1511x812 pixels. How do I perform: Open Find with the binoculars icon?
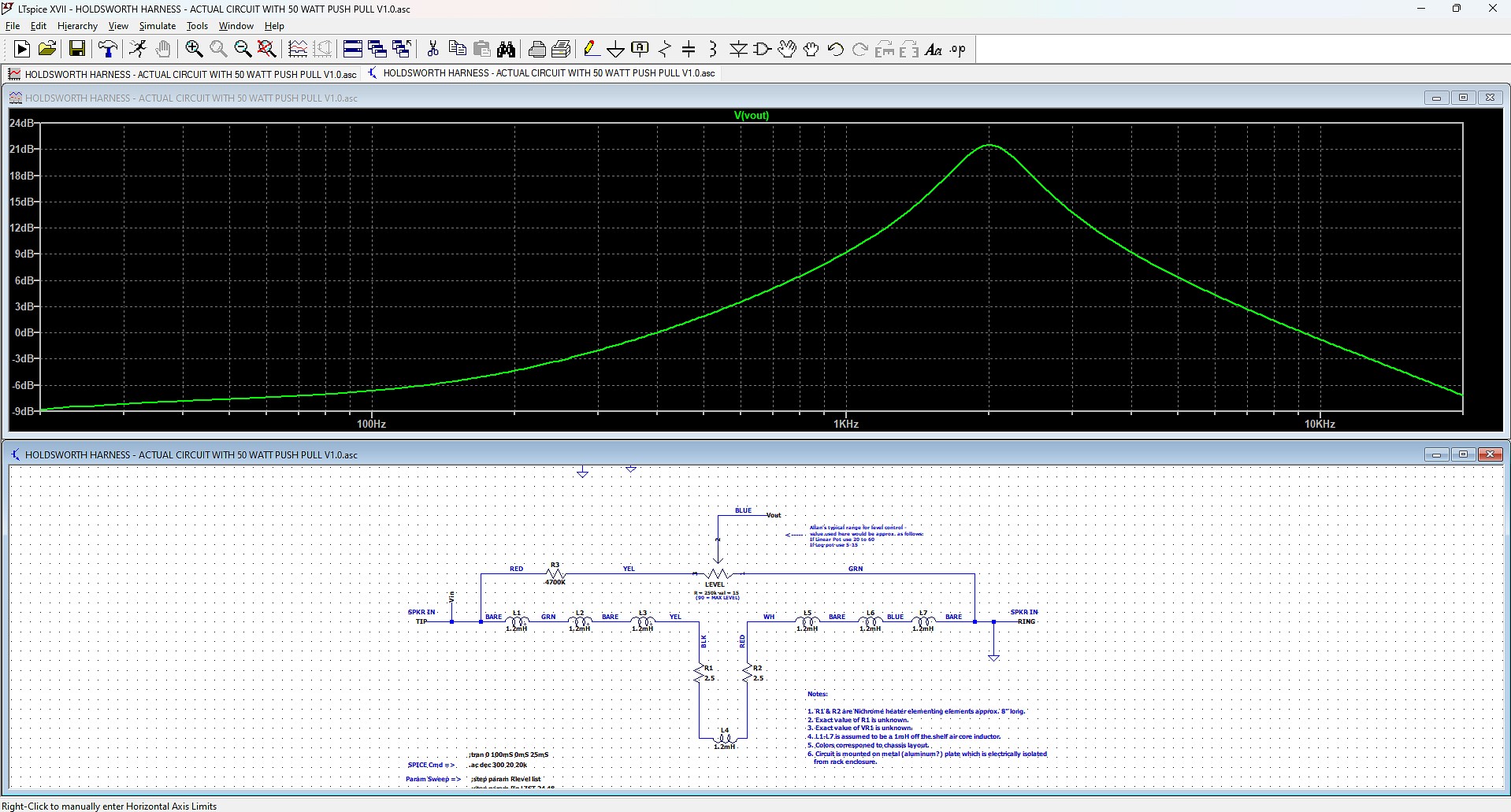[507, 50]
